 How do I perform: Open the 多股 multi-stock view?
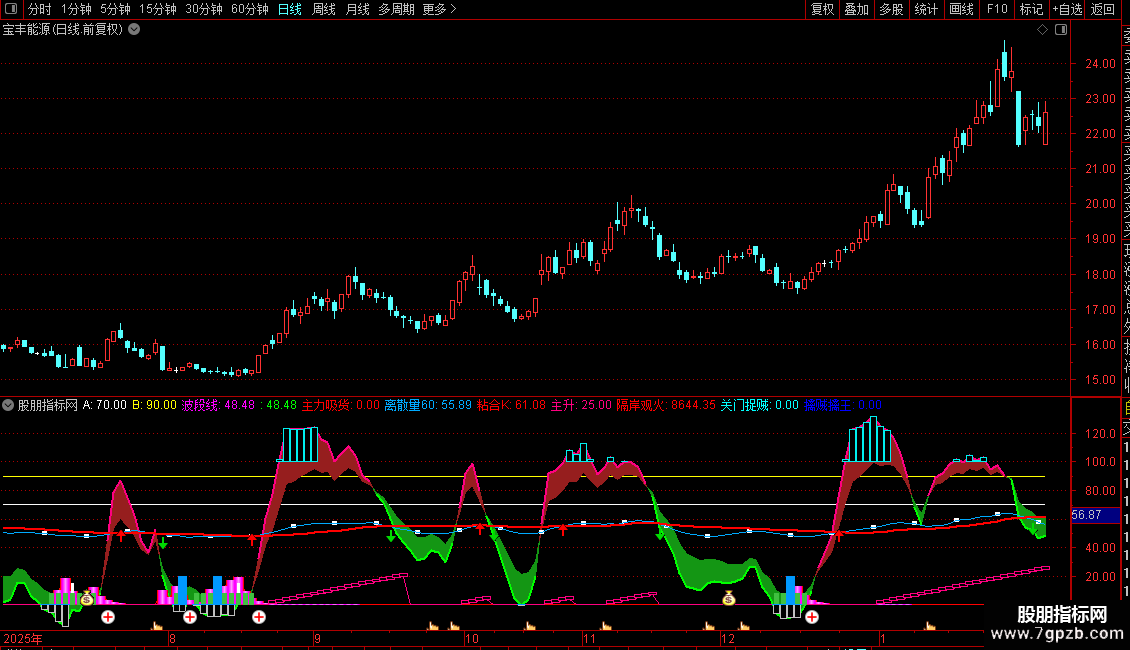point(891,9)
